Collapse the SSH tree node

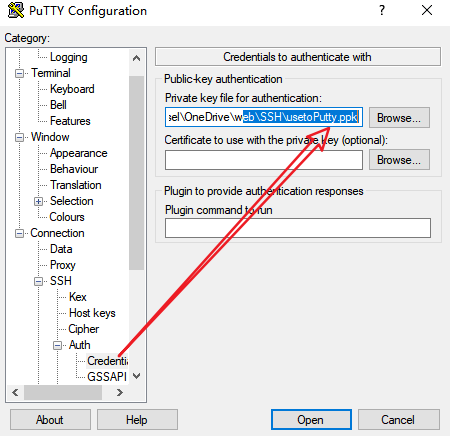(x=39, y=281)
